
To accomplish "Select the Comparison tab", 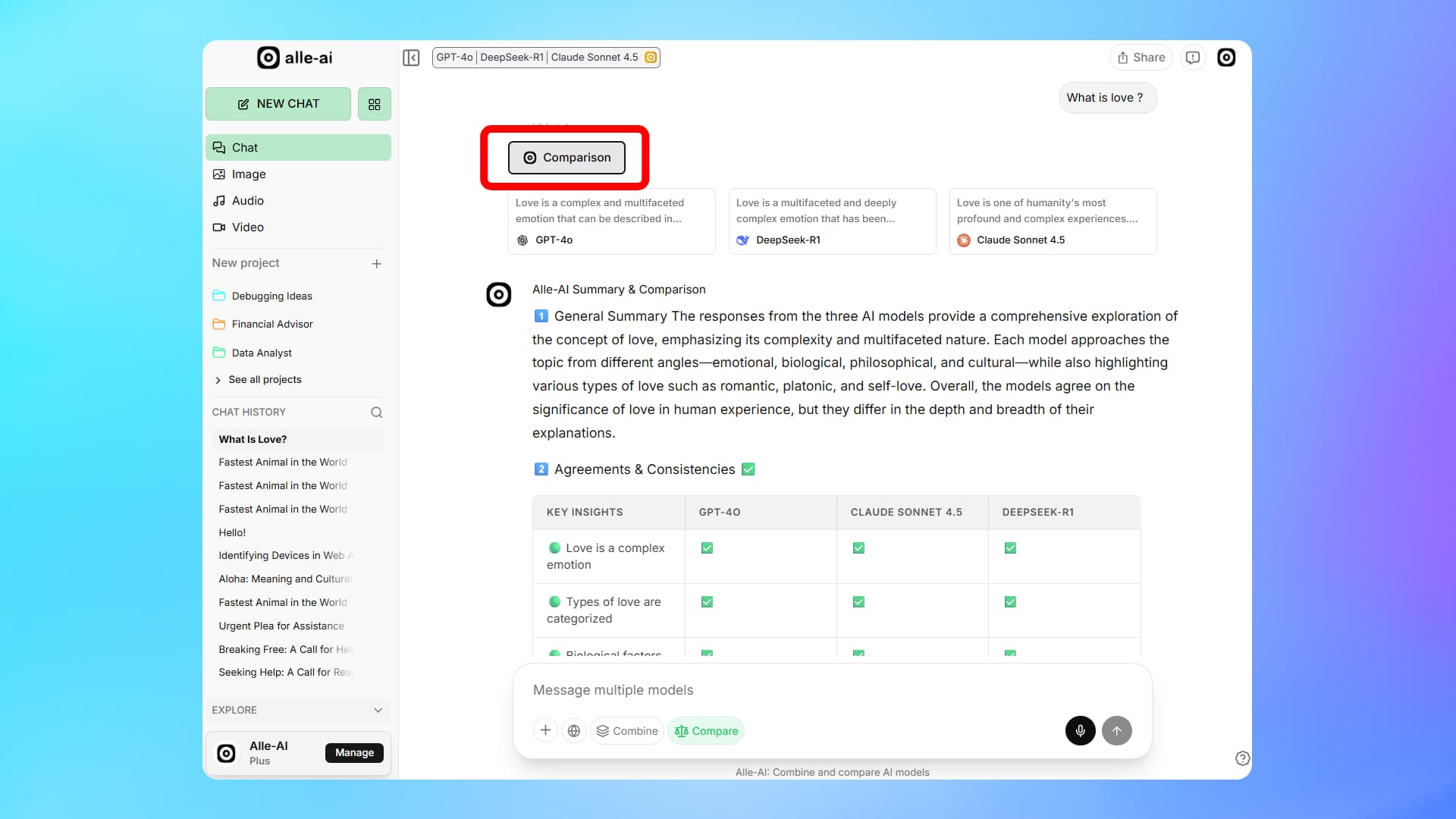I will [566, 158].
